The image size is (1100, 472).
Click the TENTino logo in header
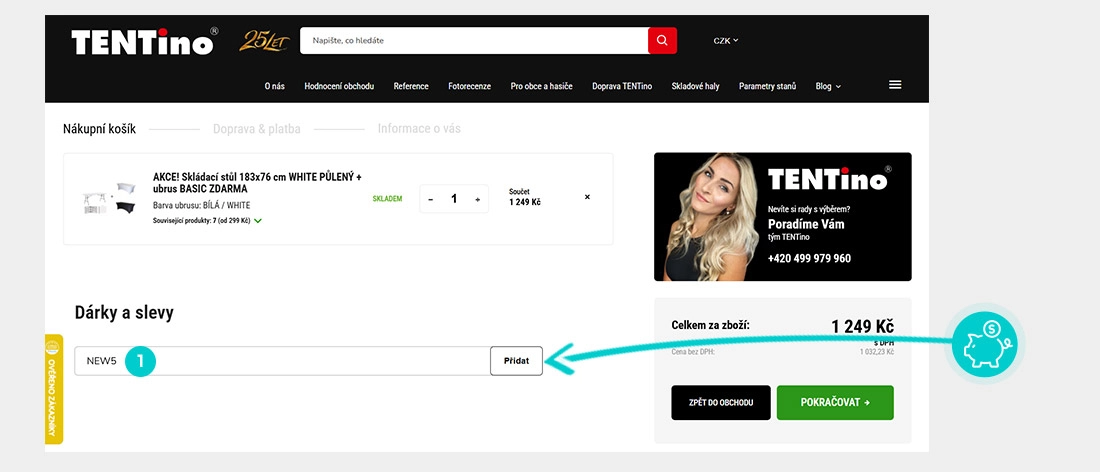coord(145,41)
